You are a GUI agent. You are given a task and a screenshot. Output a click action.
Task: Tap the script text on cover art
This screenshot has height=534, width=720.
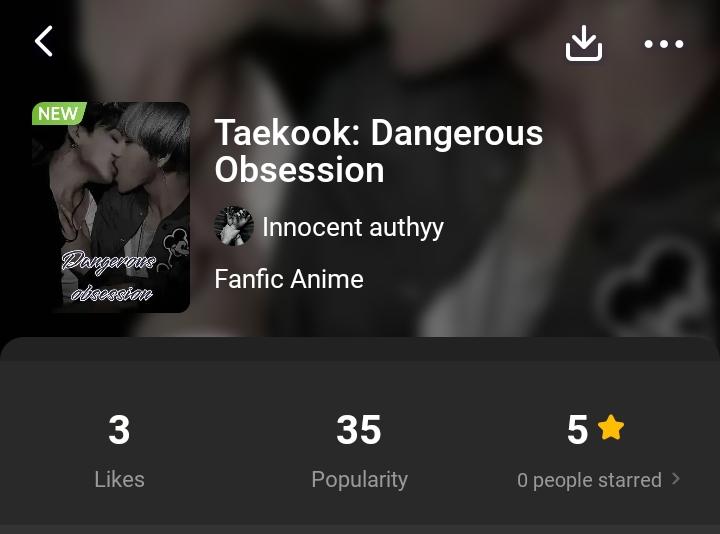108,275
